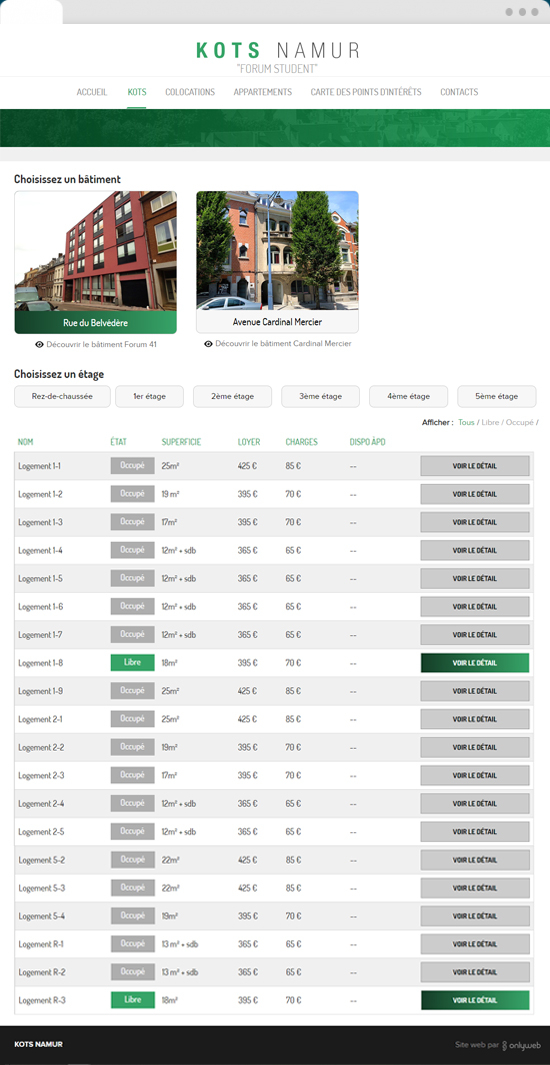Viewport: 550px width, 1065px height.
Task: Click the eye icon beside Forum 41 link
Action: point(39,344)
